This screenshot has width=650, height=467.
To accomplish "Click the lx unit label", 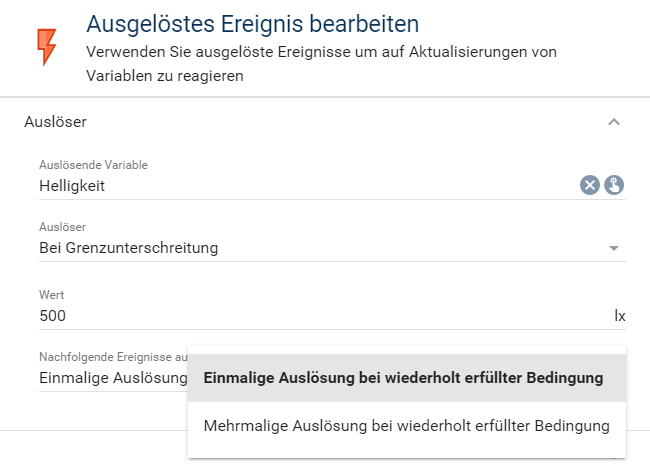I will point(619,316).
